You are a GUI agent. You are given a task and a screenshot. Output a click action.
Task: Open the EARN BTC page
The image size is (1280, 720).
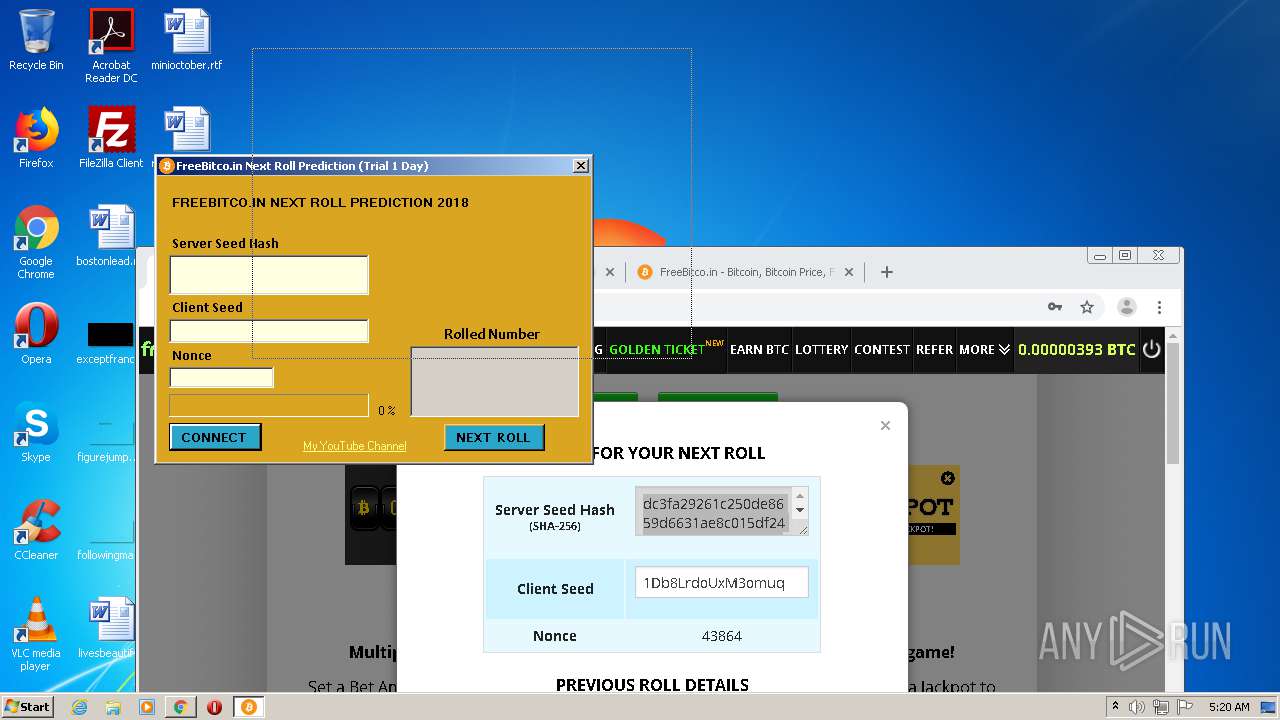click(x=759, y=349)
